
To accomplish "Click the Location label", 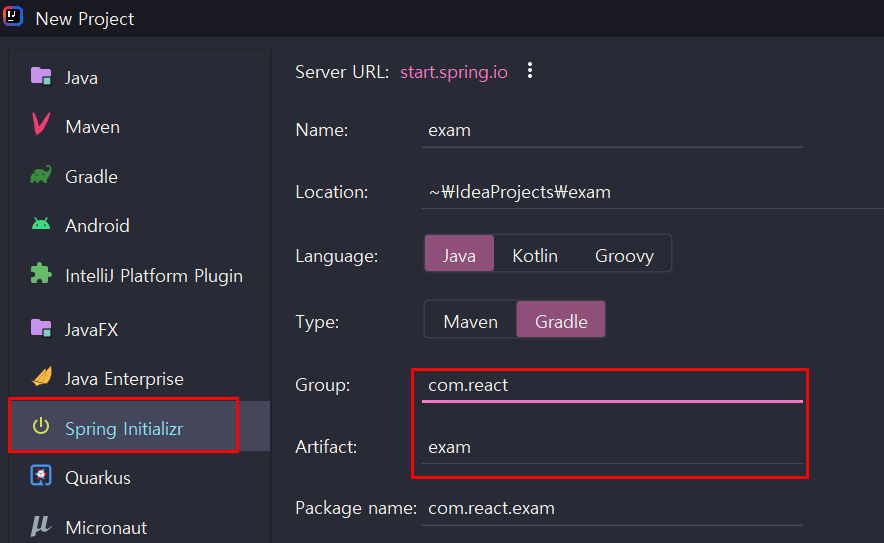I will (332, 192).
